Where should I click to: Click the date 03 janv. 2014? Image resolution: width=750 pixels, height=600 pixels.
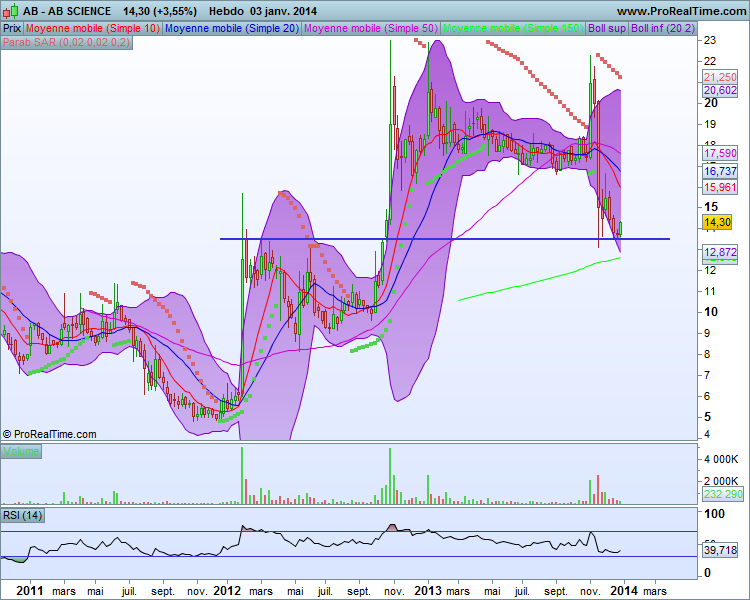click(283, 11)
